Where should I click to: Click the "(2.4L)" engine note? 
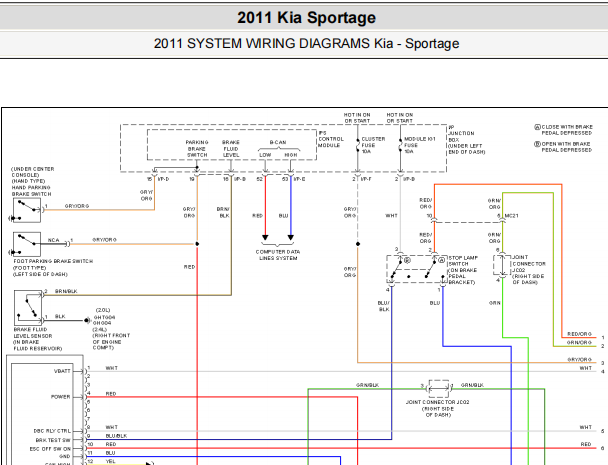(x=100, y=329)
